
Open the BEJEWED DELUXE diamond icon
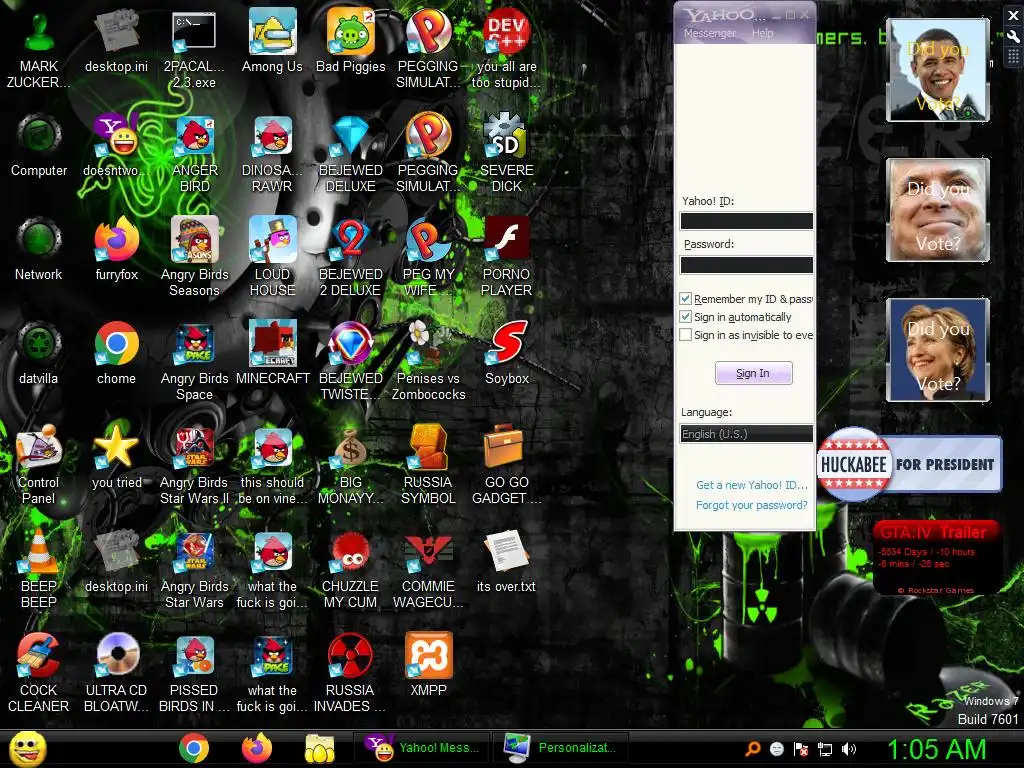coord(351,153)
